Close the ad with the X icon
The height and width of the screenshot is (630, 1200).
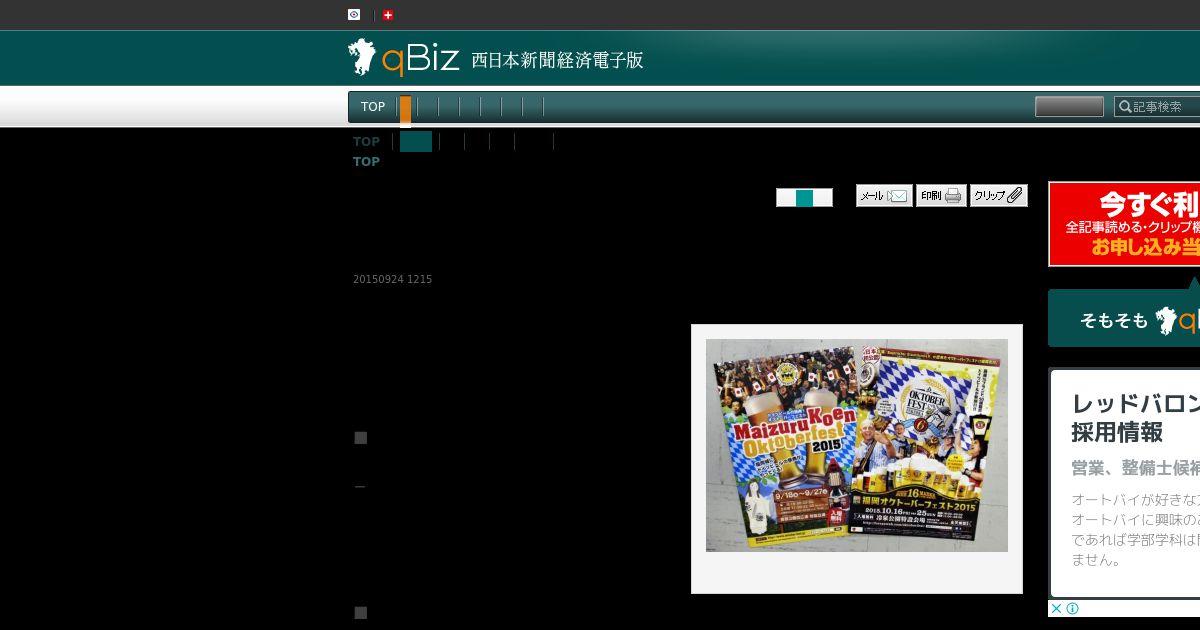click(x=1056, y=608)
